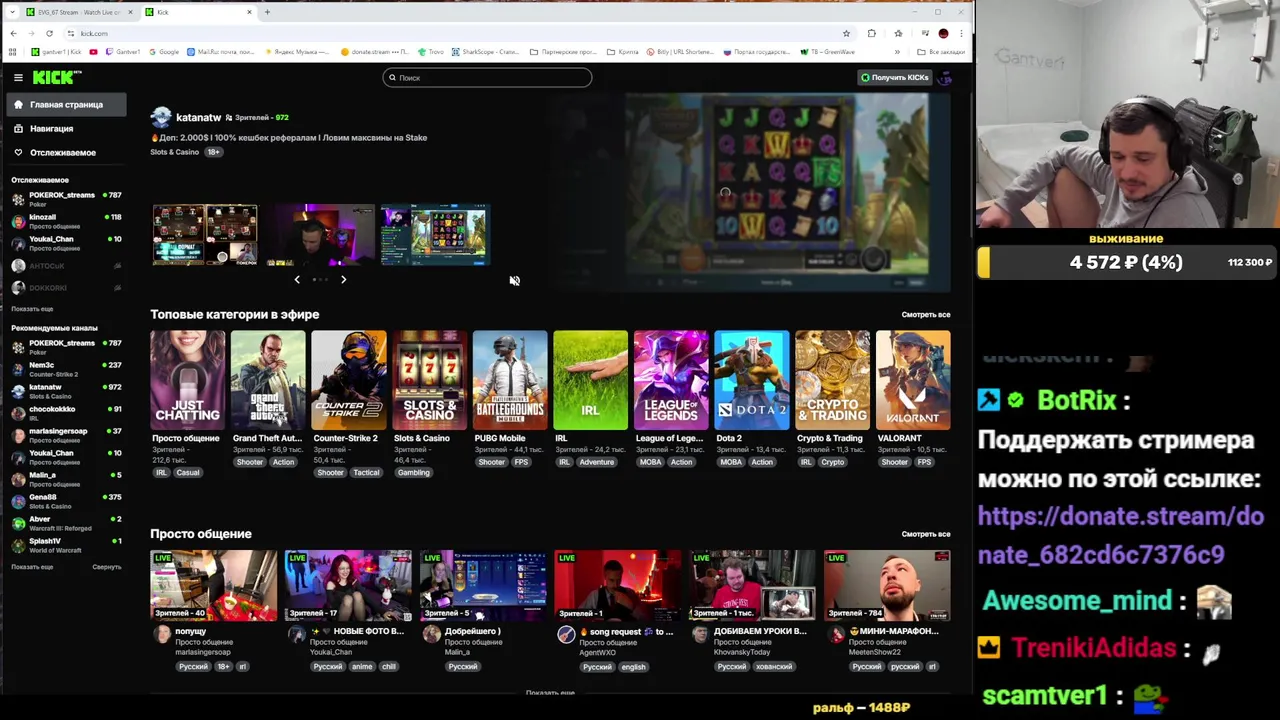Viewport: 1280px width, 720px height.
Task: Open ДОБИВАЕМ УРОКИ stream by KhovanskyToday
Action: tap(752, 585)
